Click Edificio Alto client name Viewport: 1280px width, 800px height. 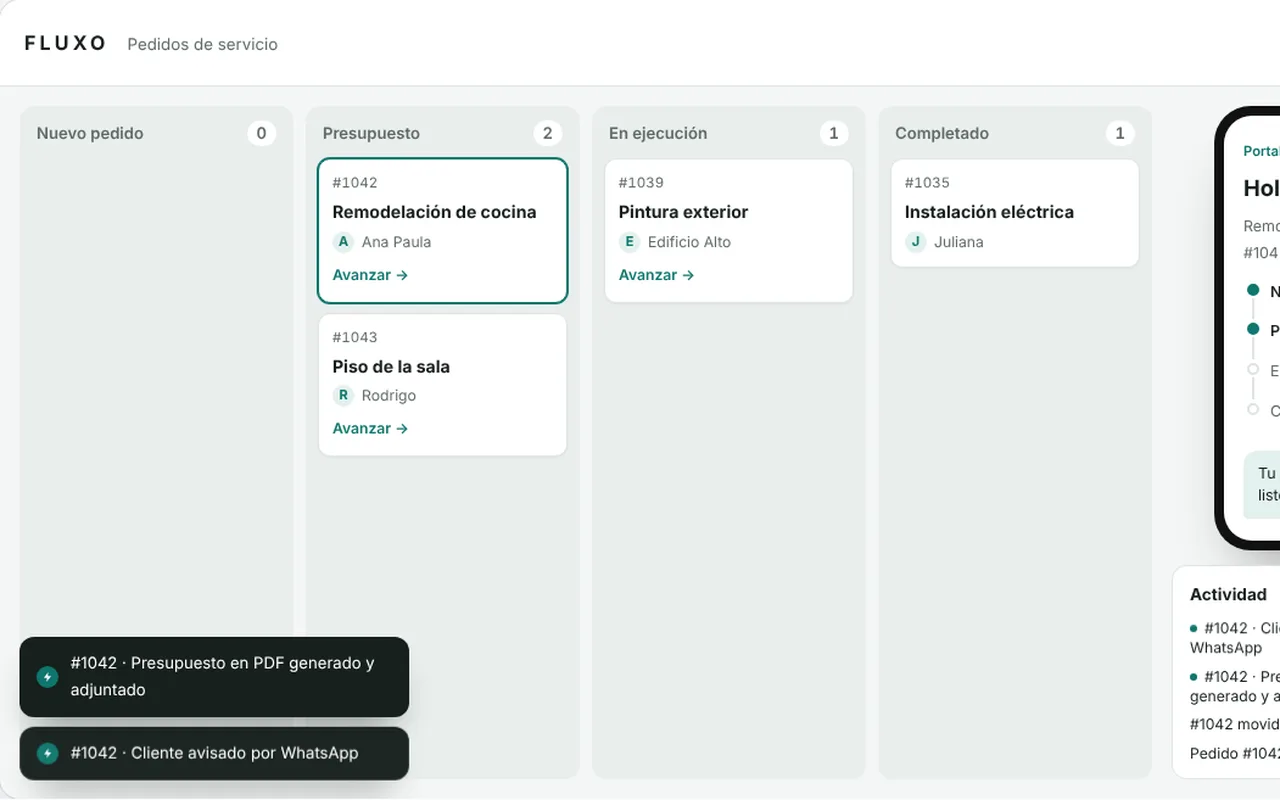(x=689, y=242)
